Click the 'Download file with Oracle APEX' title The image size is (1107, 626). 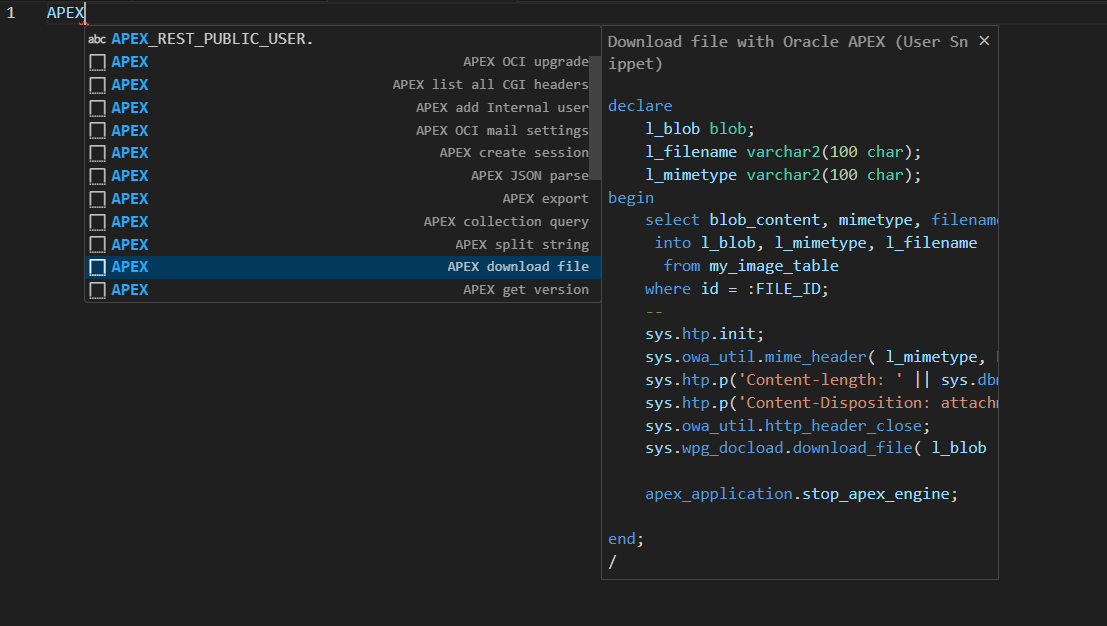[x=788, y=52]
